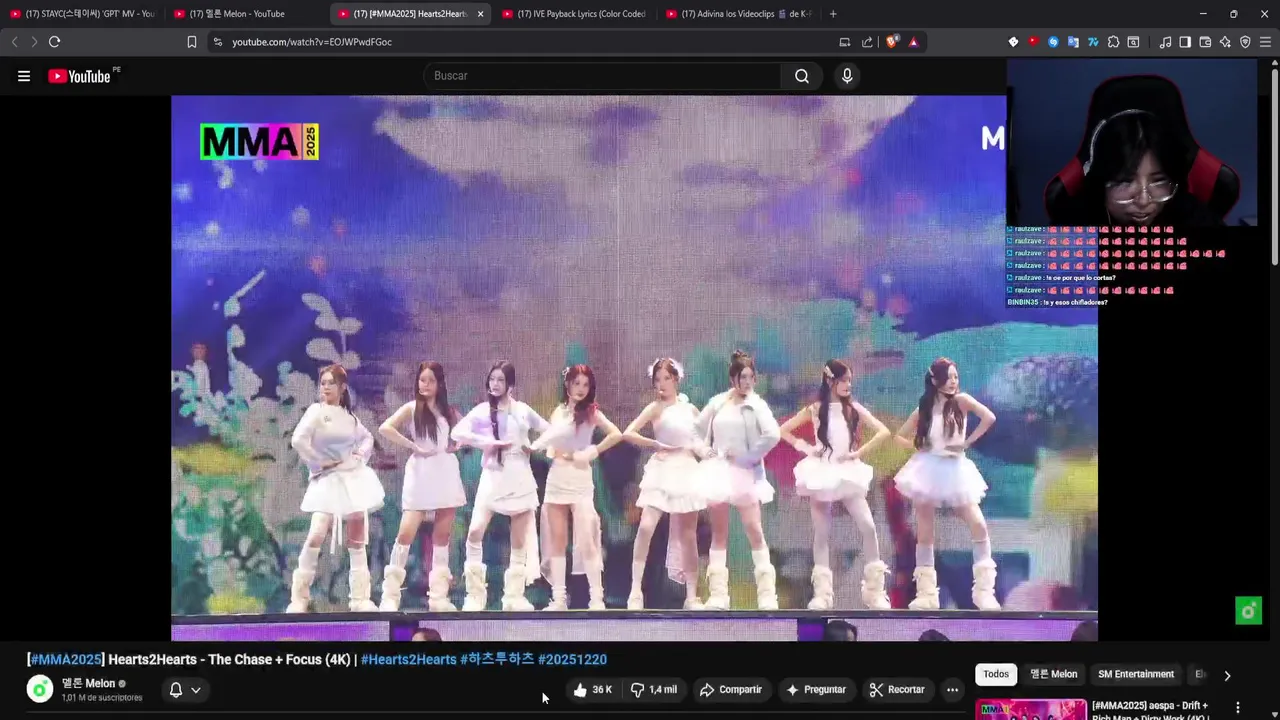Select the SM Entertainment filter chip
The height and width of the screenshot is (720, 1280).
1136,674
